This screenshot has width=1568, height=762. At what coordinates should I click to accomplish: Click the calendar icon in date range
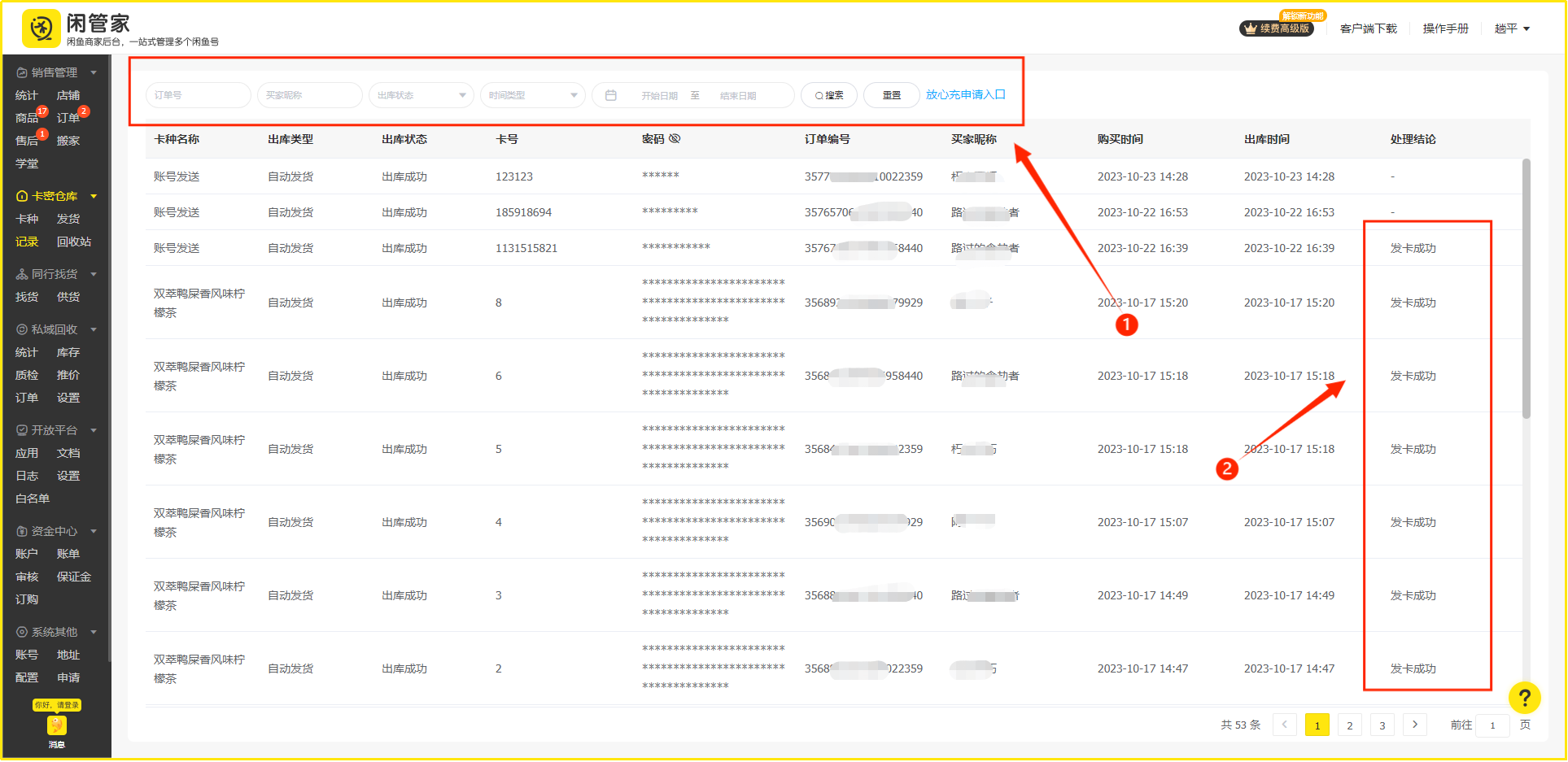[611, 95]
